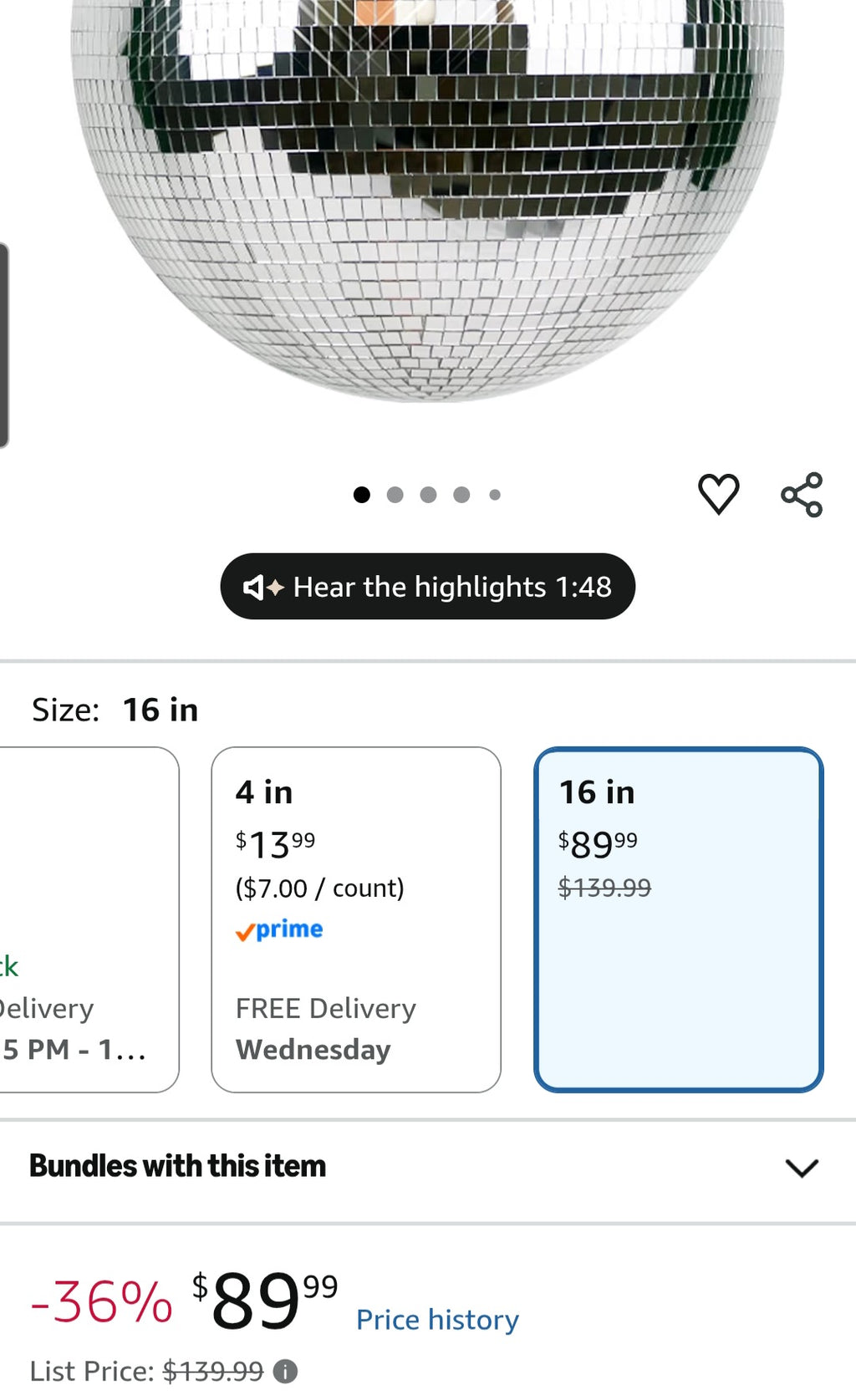Tap the 1:48 audio duration indicator
The width and height of the screenshot is (856, 1400).
[x=583, y=587]
